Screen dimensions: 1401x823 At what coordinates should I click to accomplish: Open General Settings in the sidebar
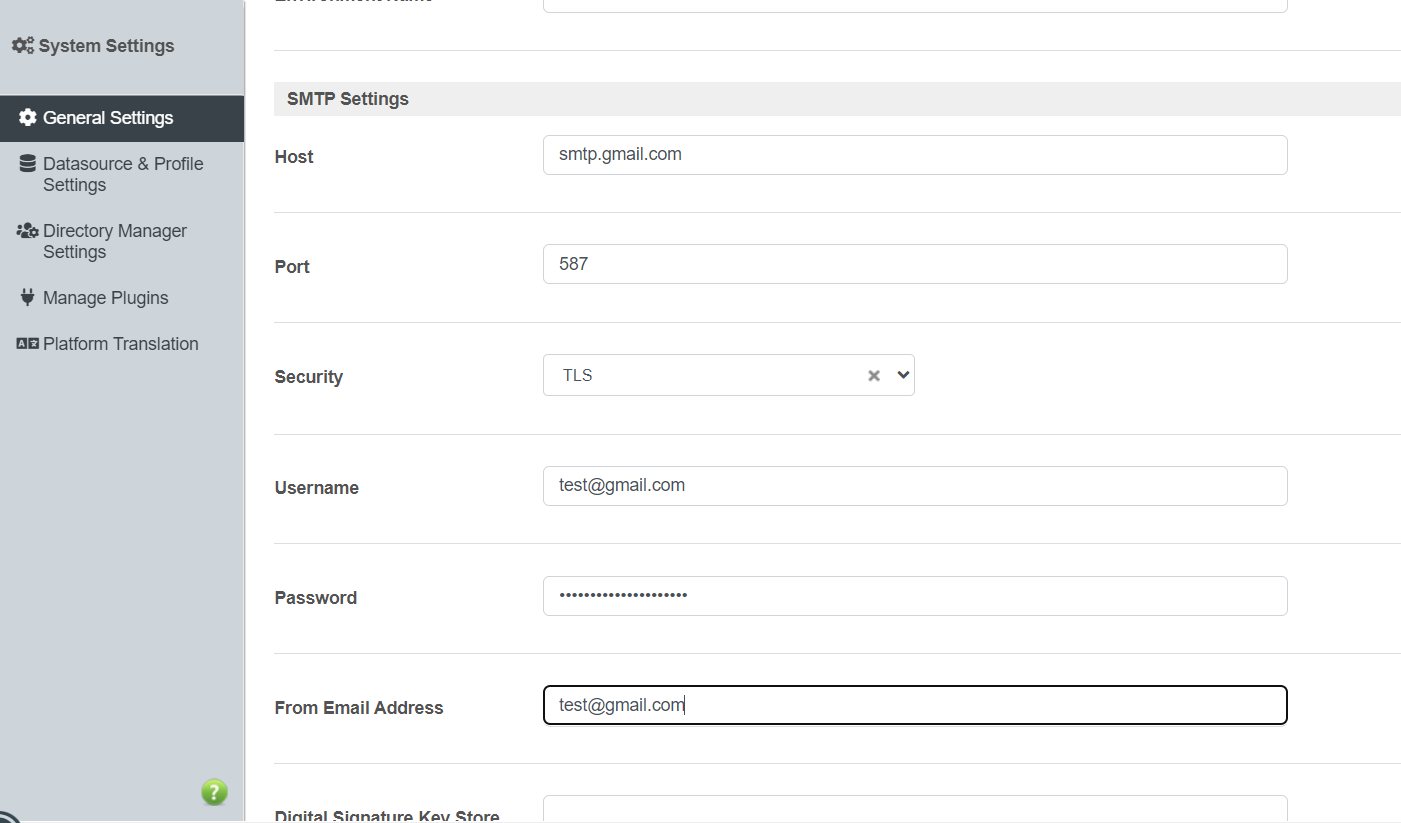(108, 118)
